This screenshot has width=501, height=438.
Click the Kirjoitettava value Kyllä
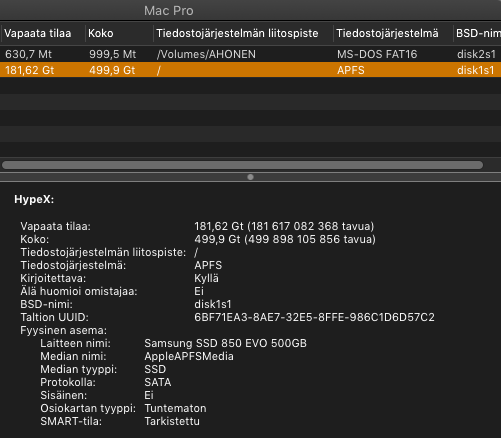click(x=206, y=278)
